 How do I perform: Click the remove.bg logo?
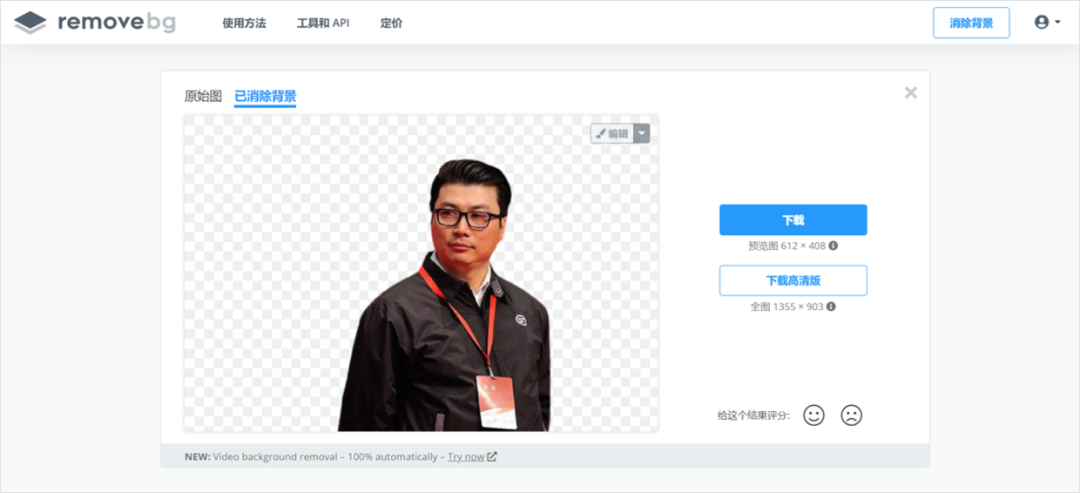(95, 23)
